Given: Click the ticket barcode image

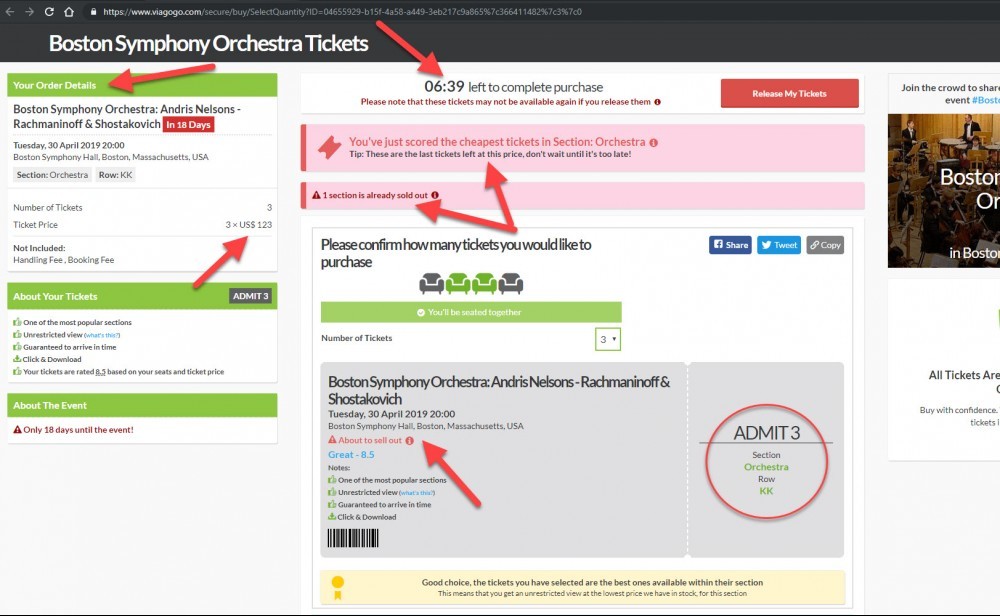Looking at the screenshot, I should coord(353,538).
